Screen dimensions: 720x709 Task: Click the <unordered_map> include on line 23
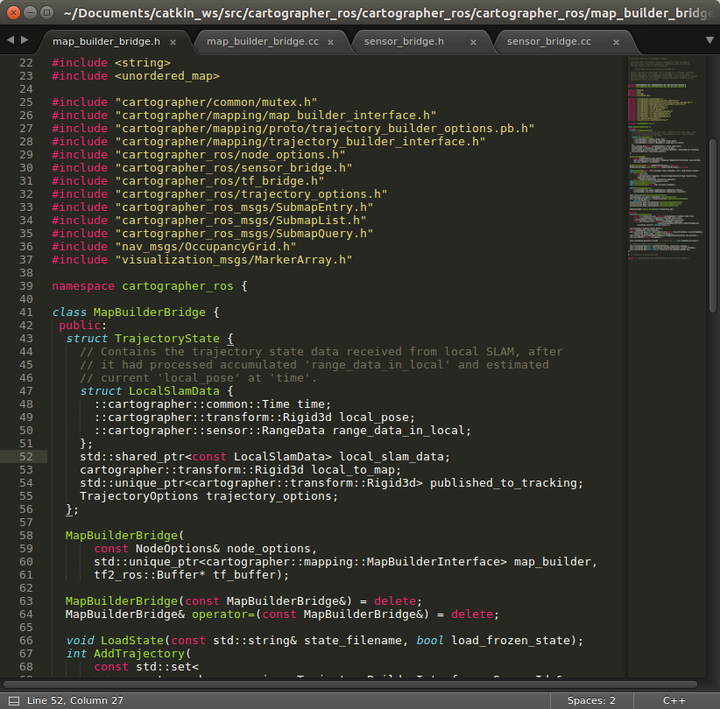(167, 76)
